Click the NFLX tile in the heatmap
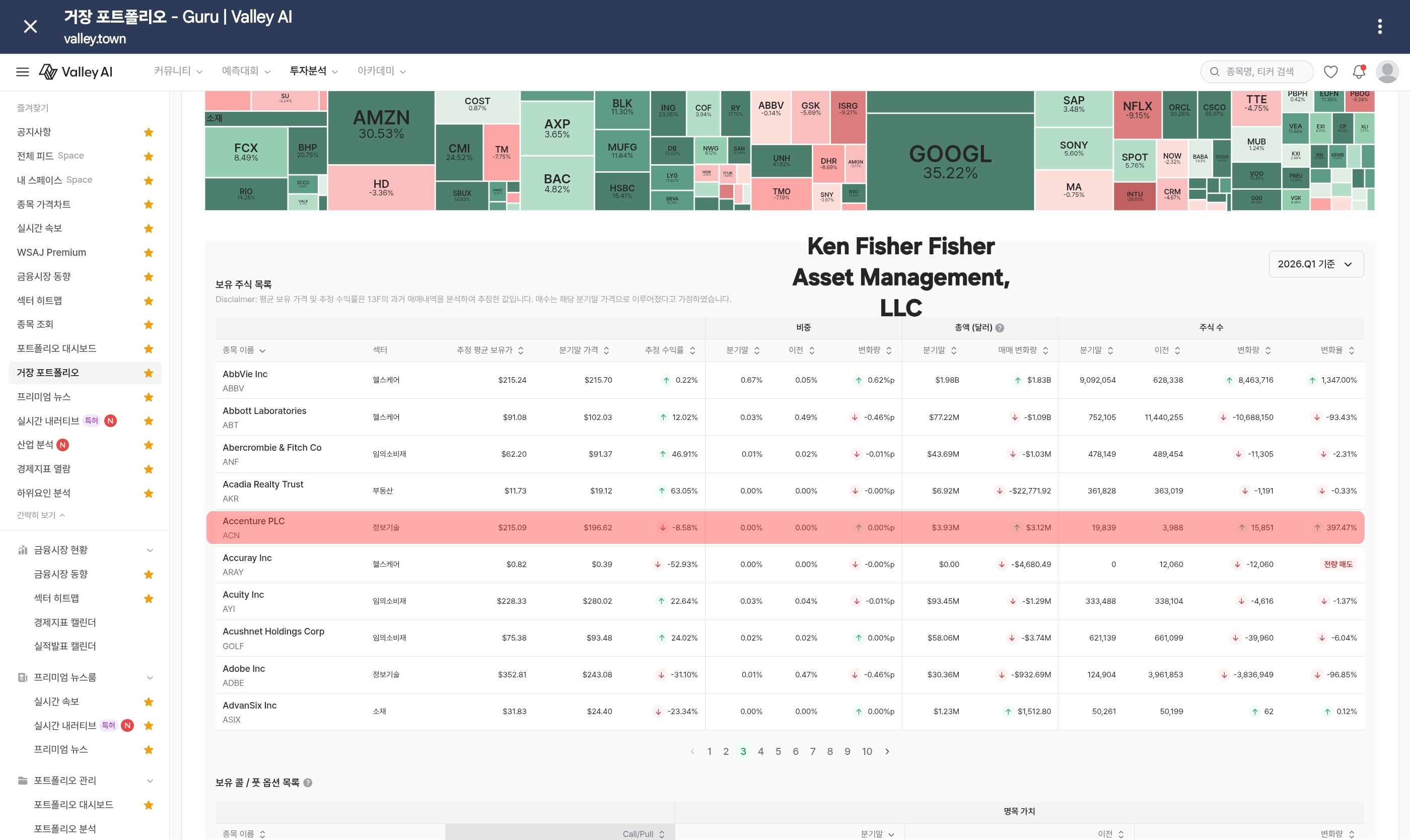Screen dimensions: 1410x840 pos(1137,114)
